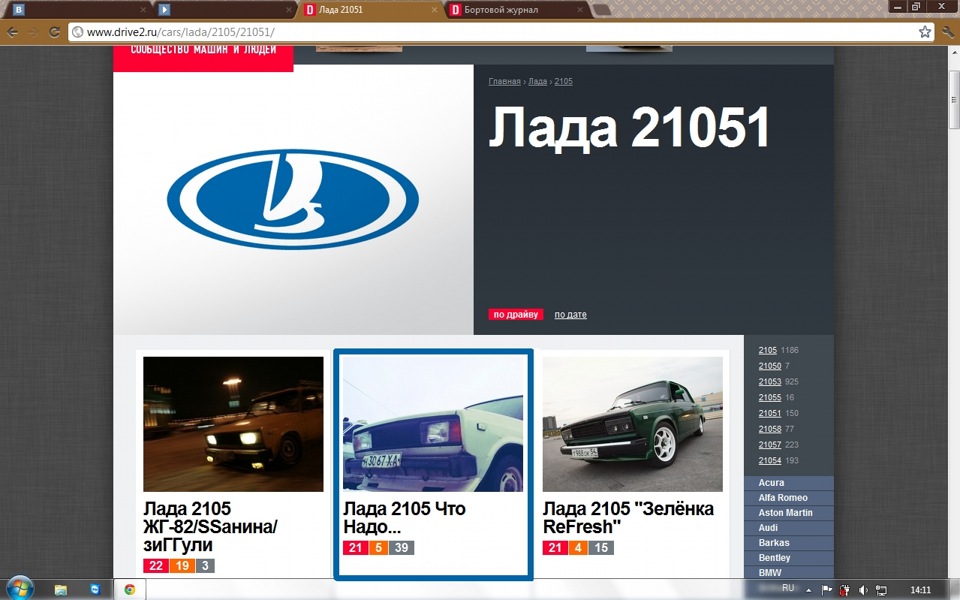The image size is (960, 600).
Task: Choose 'Audi' in the brand list
Action: [789, 528]
